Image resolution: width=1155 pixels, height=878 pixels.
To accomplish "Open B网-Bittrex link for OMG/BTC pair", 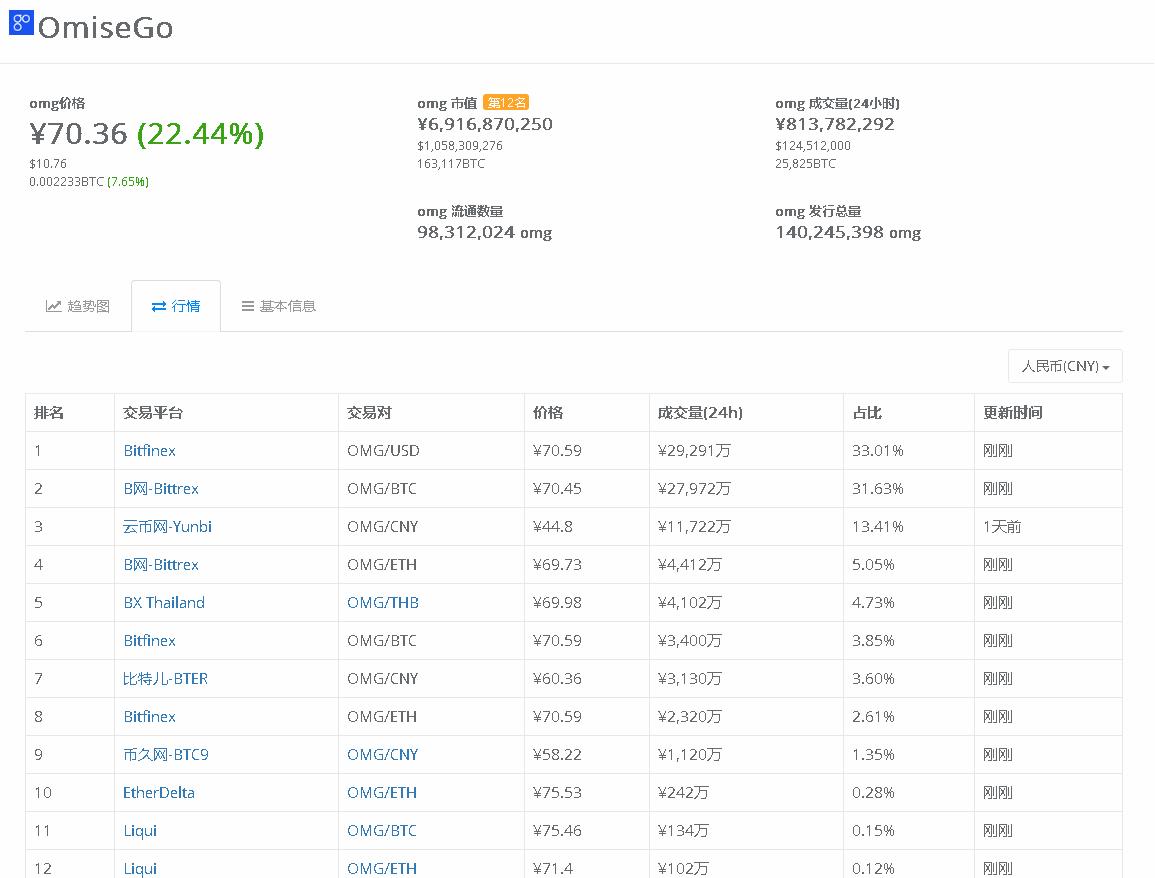I will (x=160, y=489).
